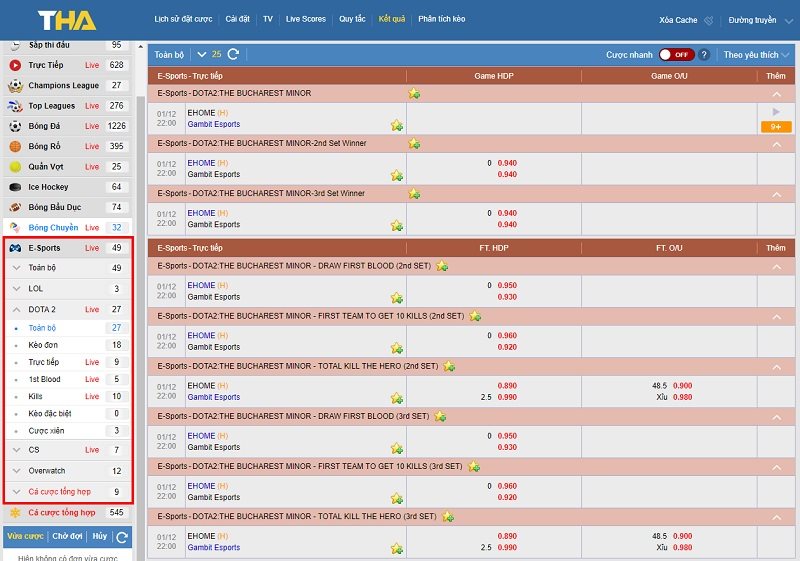The height and width of the screenshot is (561, 800).
Task: Open Quy tắc rules menu
Action: [x=352, y=19]
